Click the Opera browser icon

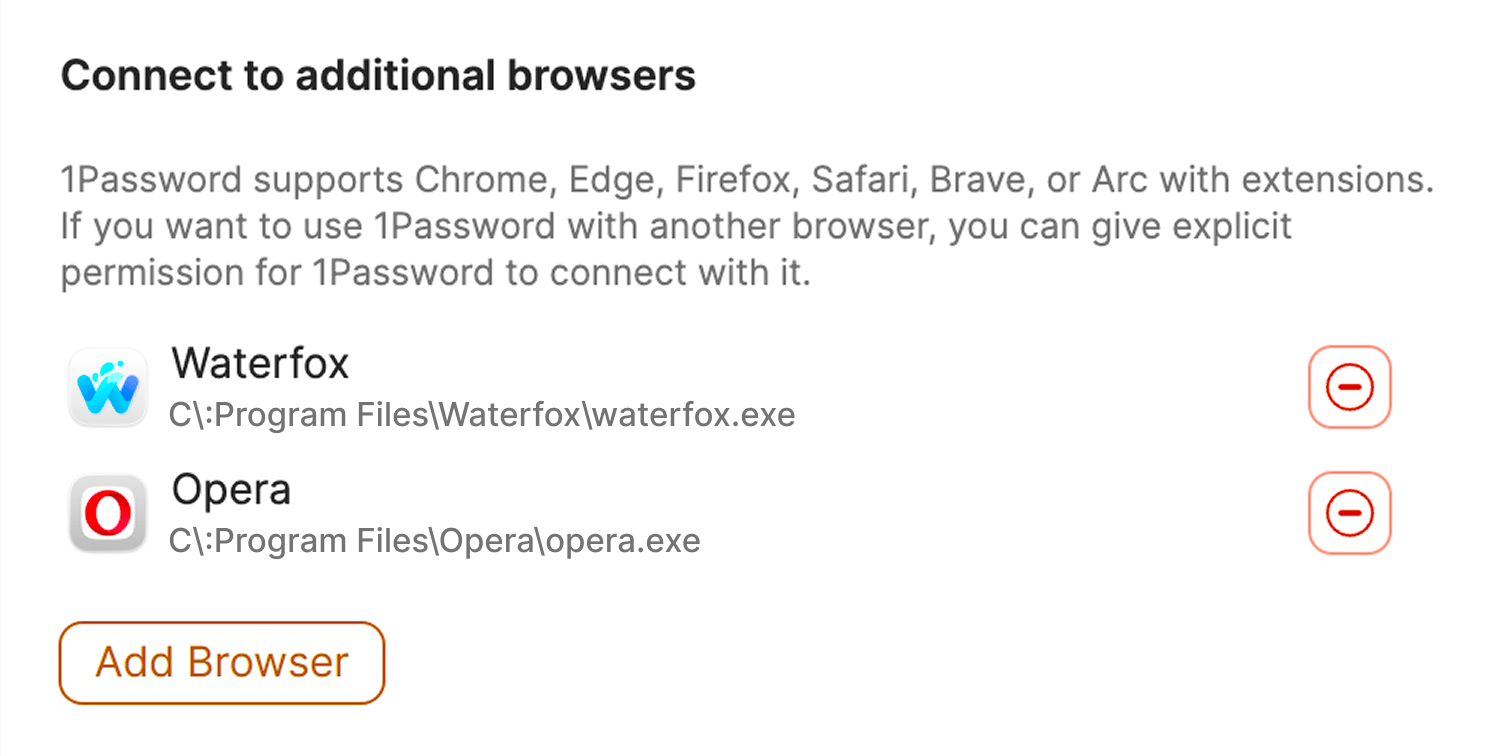(x=107, y=513)
